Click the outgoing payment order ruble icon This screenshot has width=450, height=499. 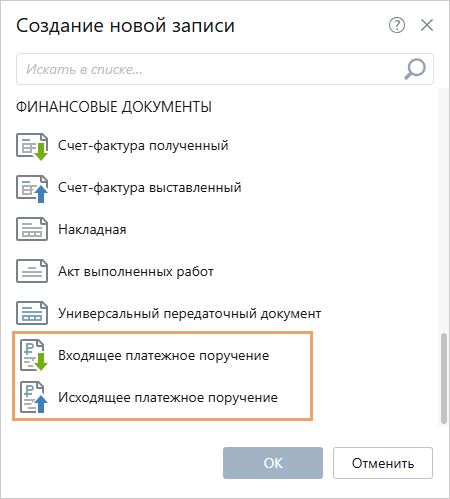[33, 397]
